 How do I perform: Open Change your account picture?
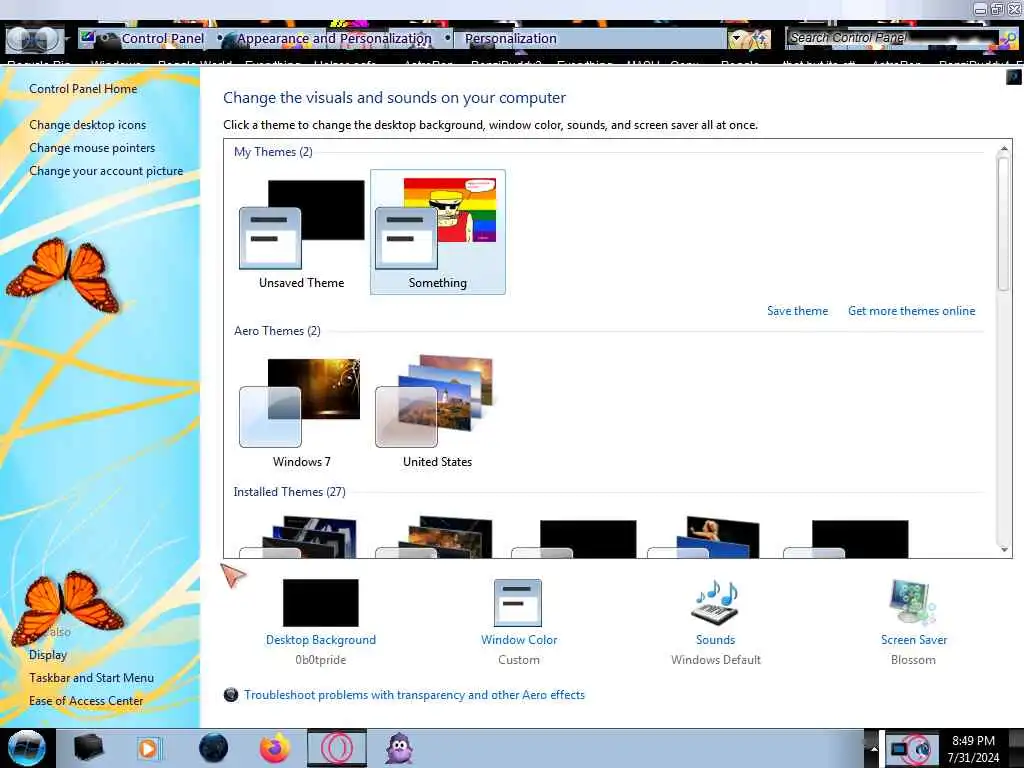coord(106,170)
